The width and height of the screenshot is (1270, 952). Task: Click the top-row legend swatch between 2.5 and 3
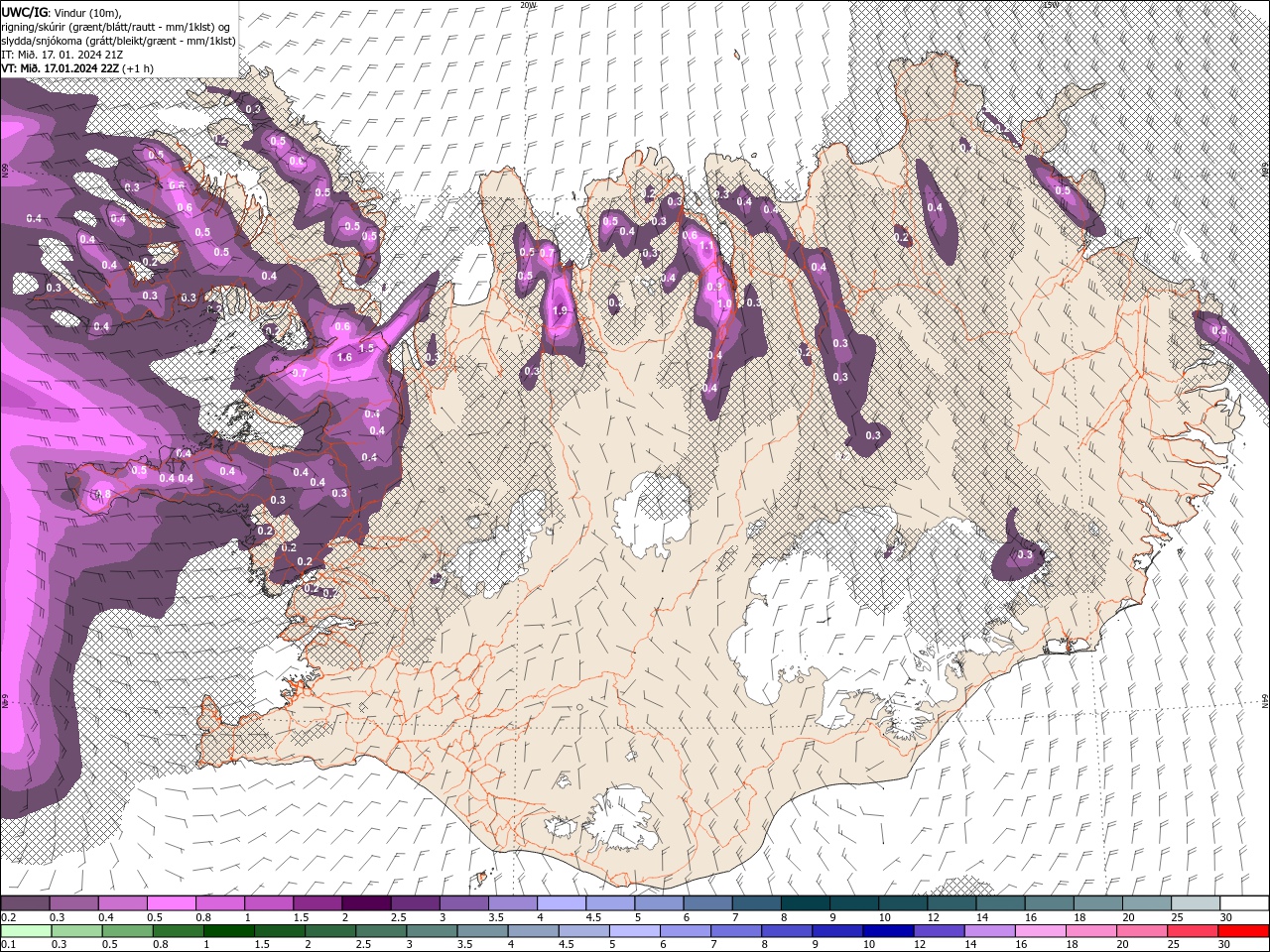click(x=415, y=903)
